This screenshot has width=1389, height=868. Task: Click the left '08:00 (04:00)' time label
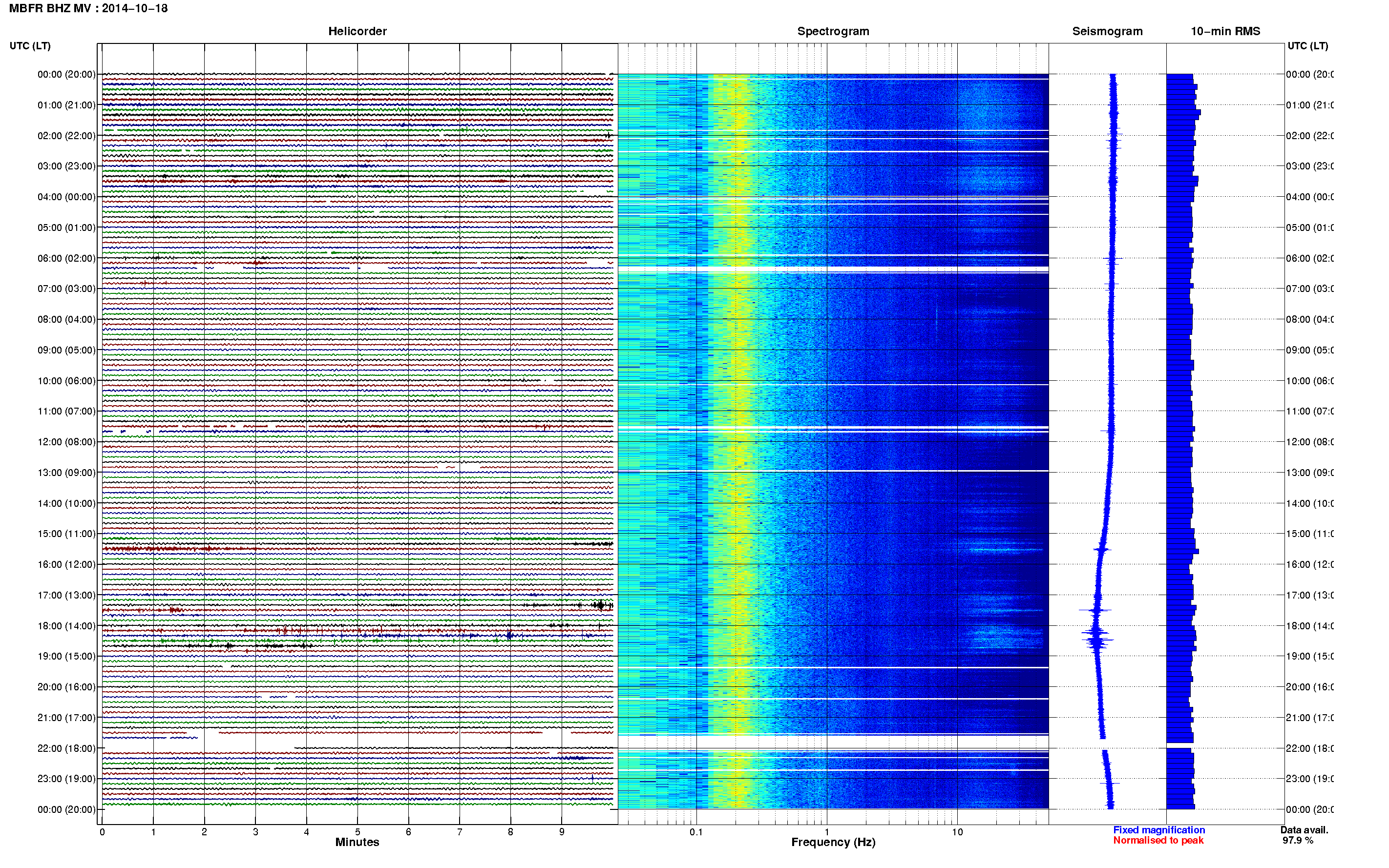pos(66,319)
